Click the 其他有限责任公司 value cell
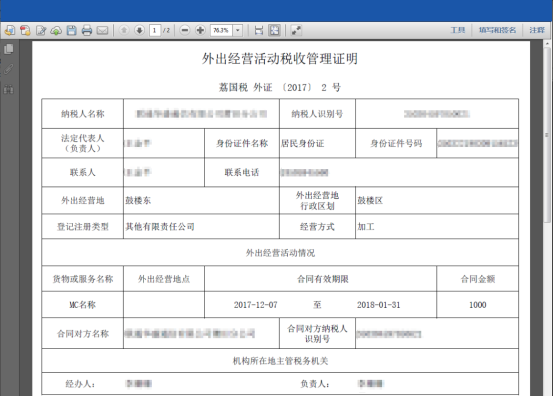This screenshot has width=554, height=396. (201, 226)
